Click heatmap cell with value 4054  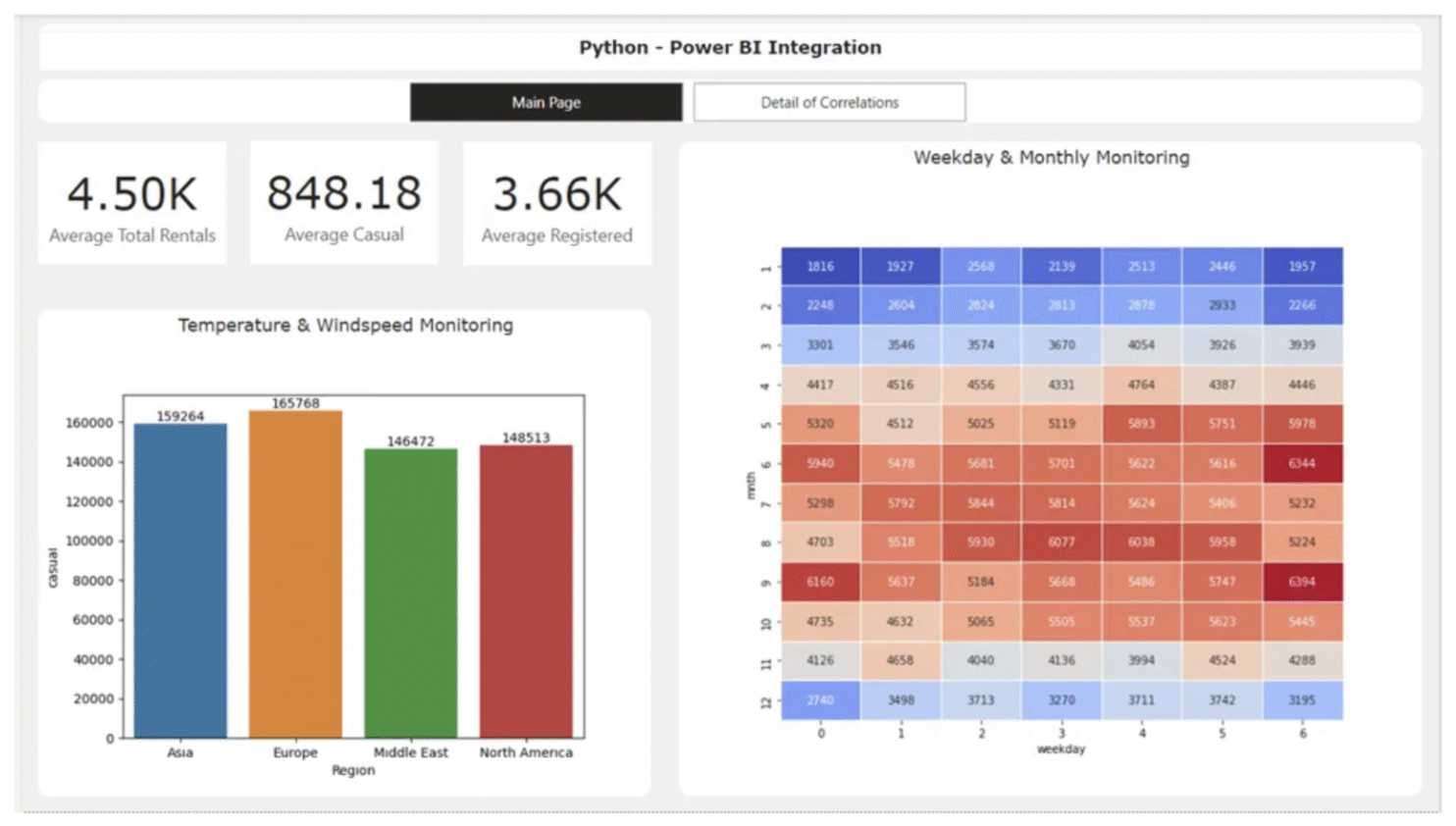tap(1141, 345)
